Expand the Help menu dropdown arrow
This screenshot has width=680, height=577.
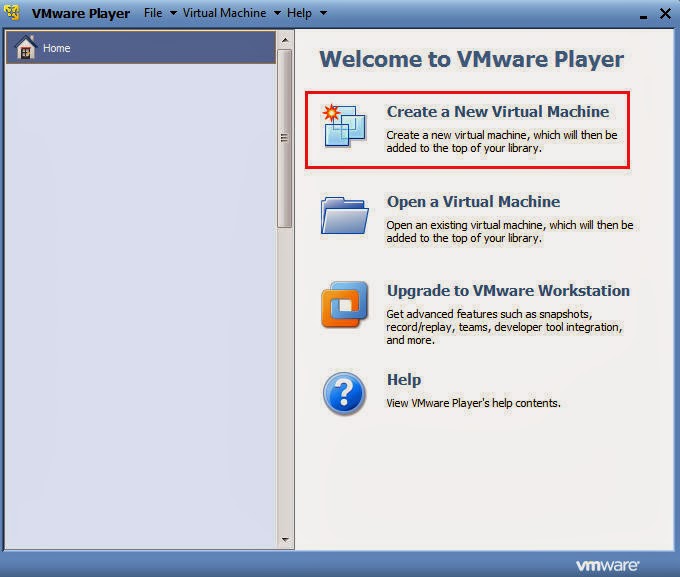coord(323,13)
